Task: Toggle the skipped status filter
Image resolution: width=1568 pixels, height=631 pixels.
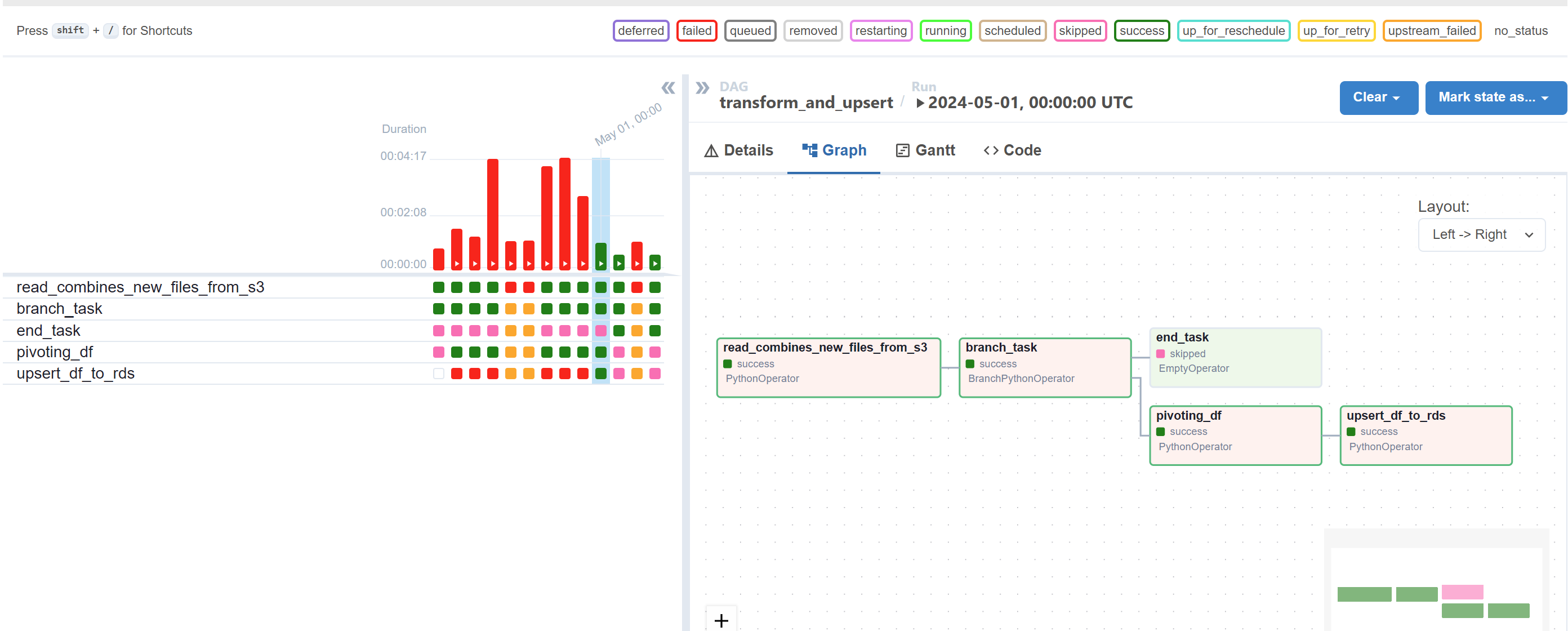Action: click(x=1080, y=30)
